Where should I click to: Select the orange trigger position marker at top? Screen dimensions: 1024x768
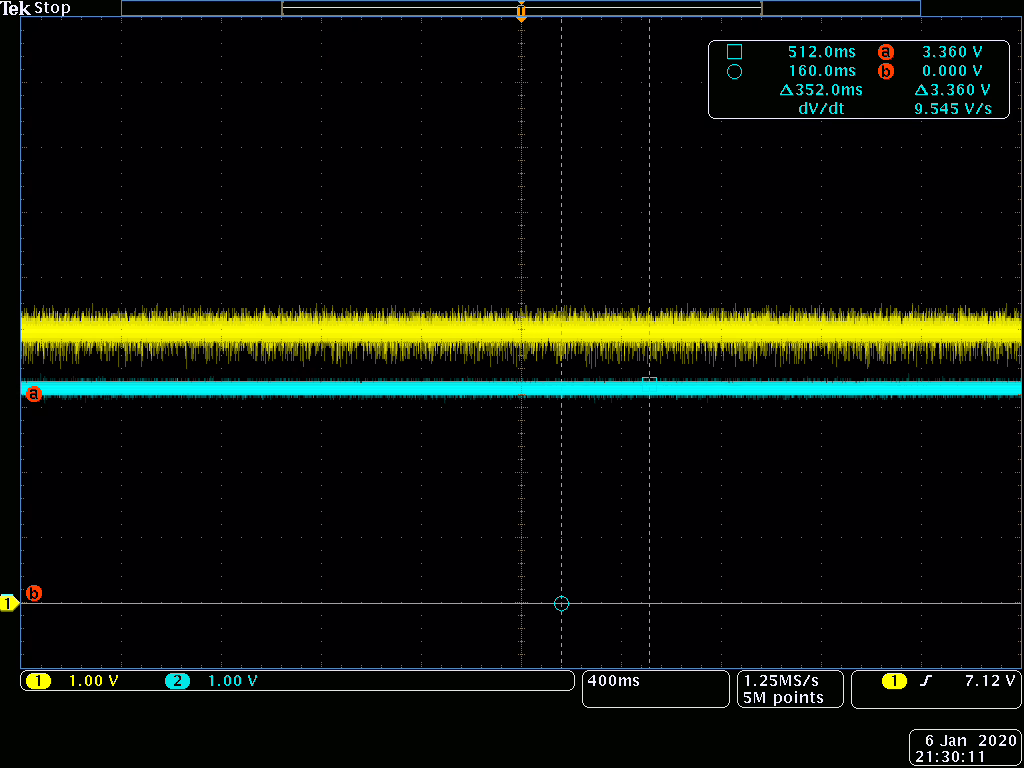521,13
